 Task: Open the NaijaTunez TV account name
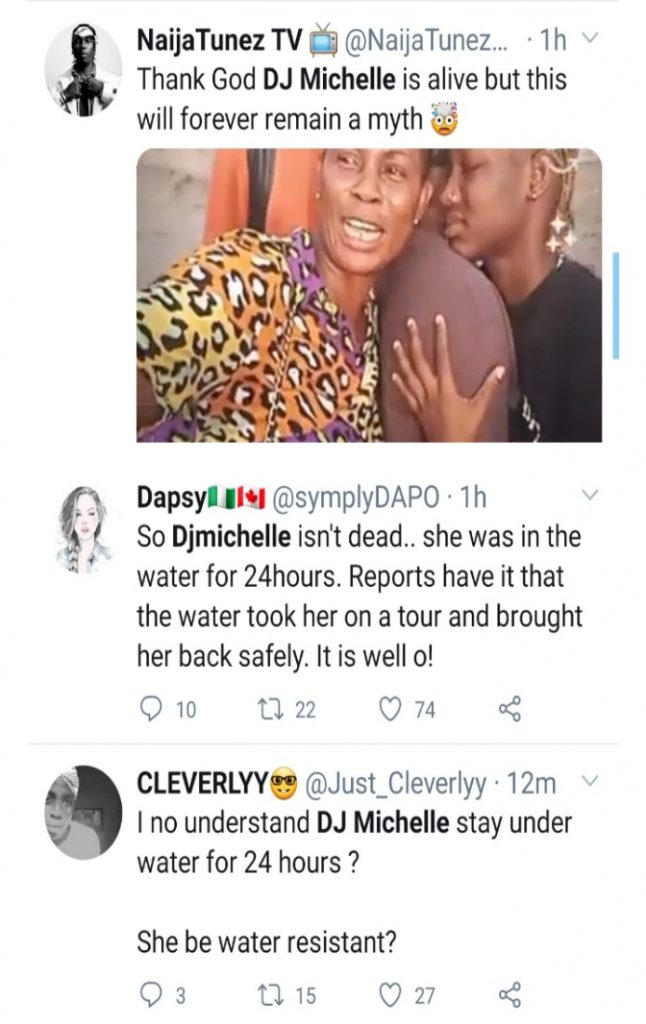click(x=214, y=41)
